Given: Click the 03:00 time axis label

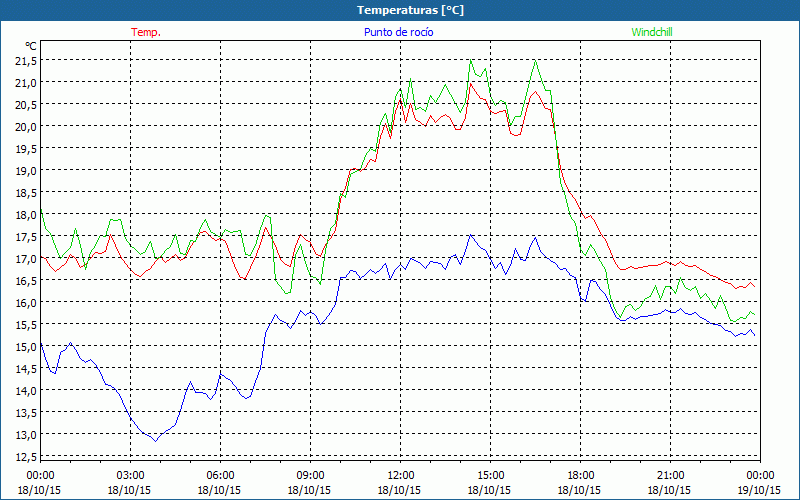Looking at the screenshot, I should [x=130, y=475].
